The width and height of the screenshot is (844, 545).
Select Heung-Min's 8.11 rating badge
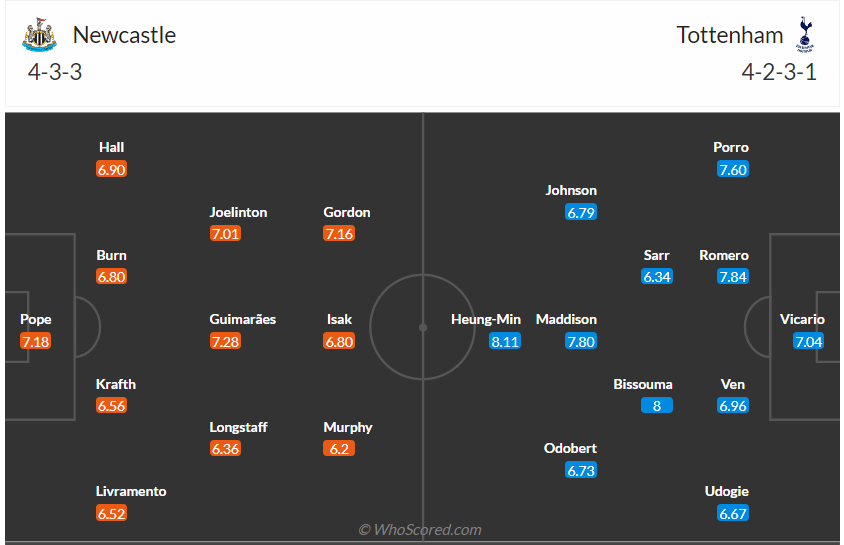(x=505, y=341)
